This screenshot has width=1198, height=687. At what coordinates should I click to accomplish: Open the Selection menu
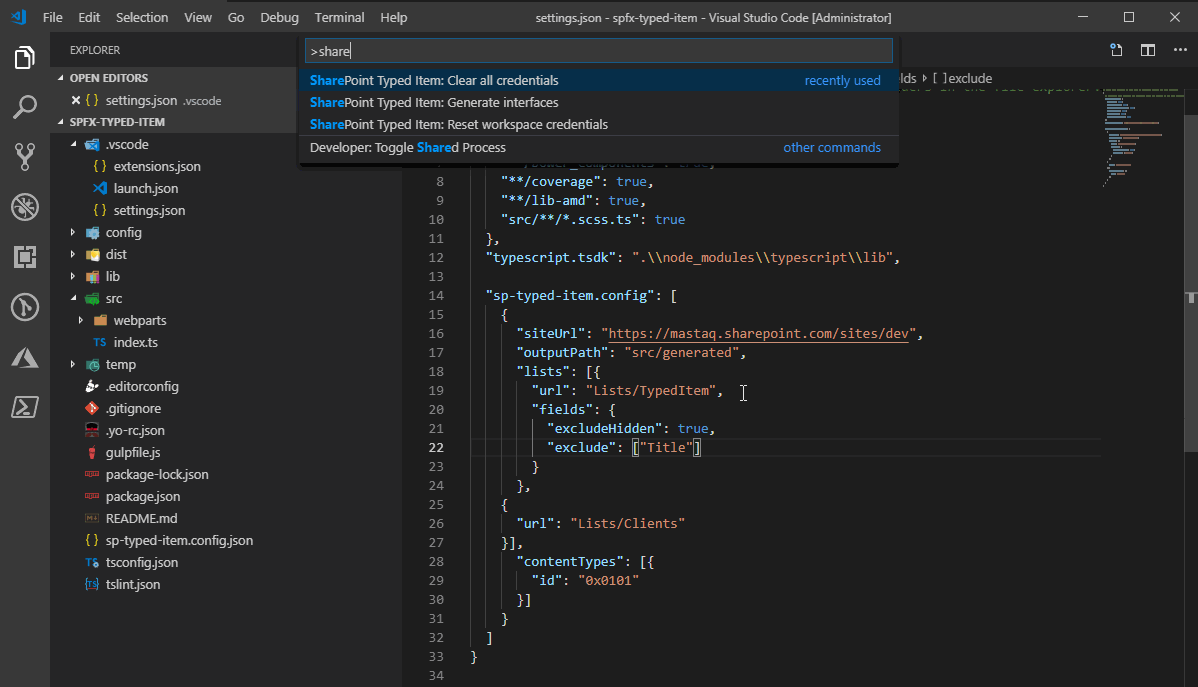[x=142, y=18]
